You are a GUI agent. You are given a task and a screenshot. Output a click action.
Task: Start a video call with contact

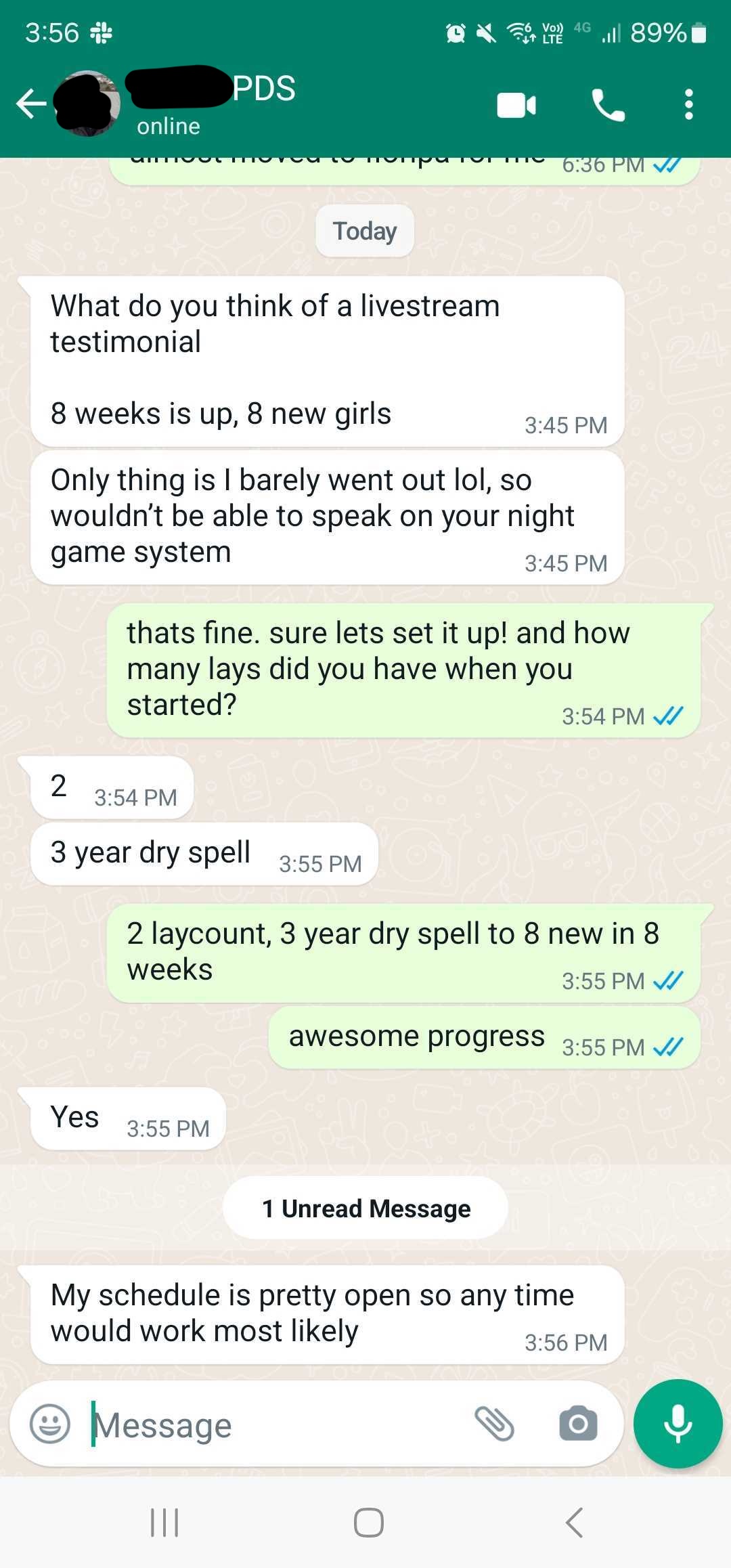(x=516, y=105)
